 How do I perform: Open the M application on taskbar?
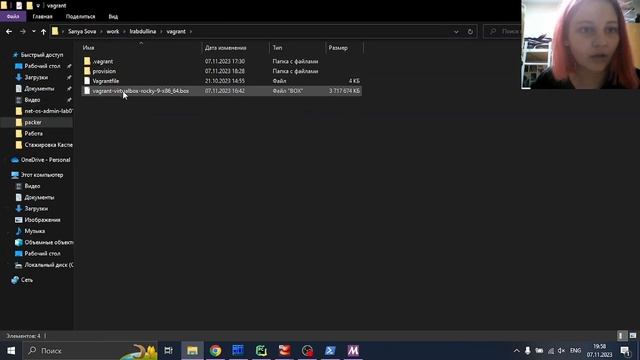(x=353, y=351)
